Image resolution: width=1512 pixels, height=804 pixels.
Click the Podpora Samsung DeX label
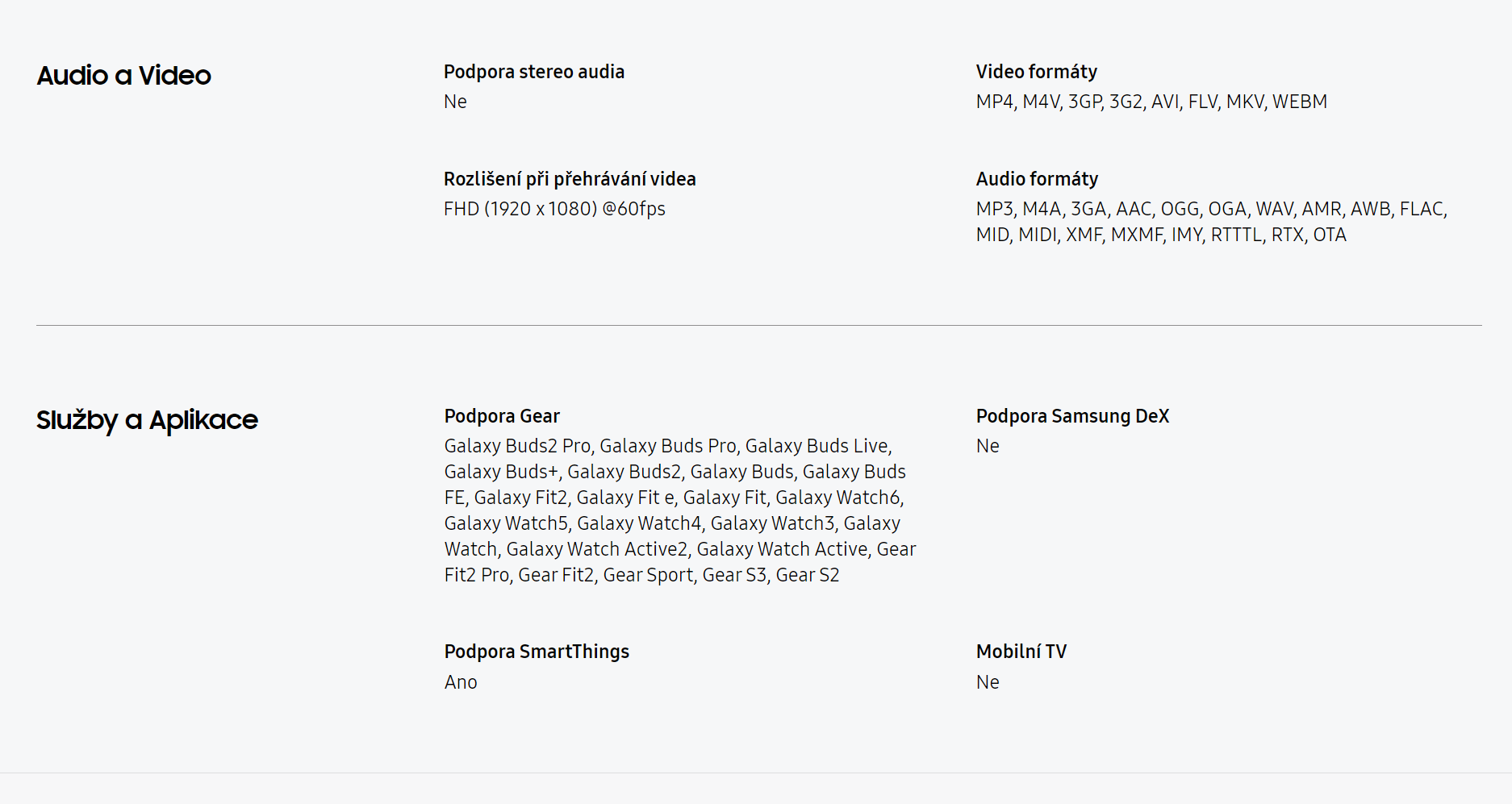(x=1072, y=416)
